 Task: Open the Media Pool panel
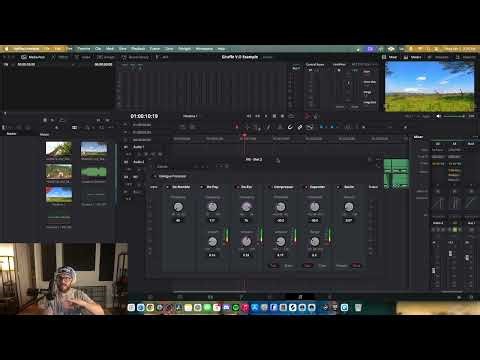33,57
